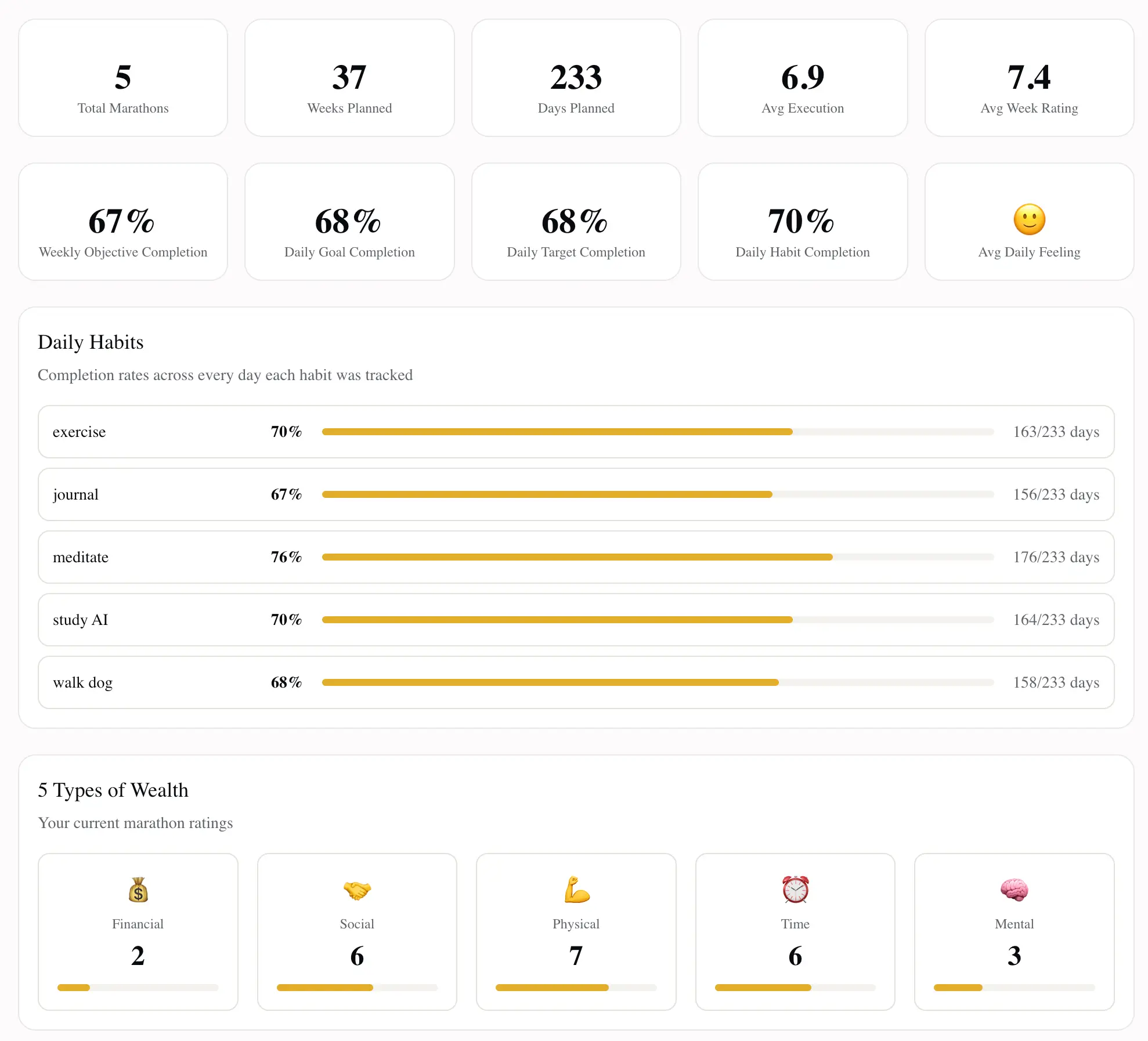
Task: Select the Avg Daily Feeling label
Action: pos(1029,252)
